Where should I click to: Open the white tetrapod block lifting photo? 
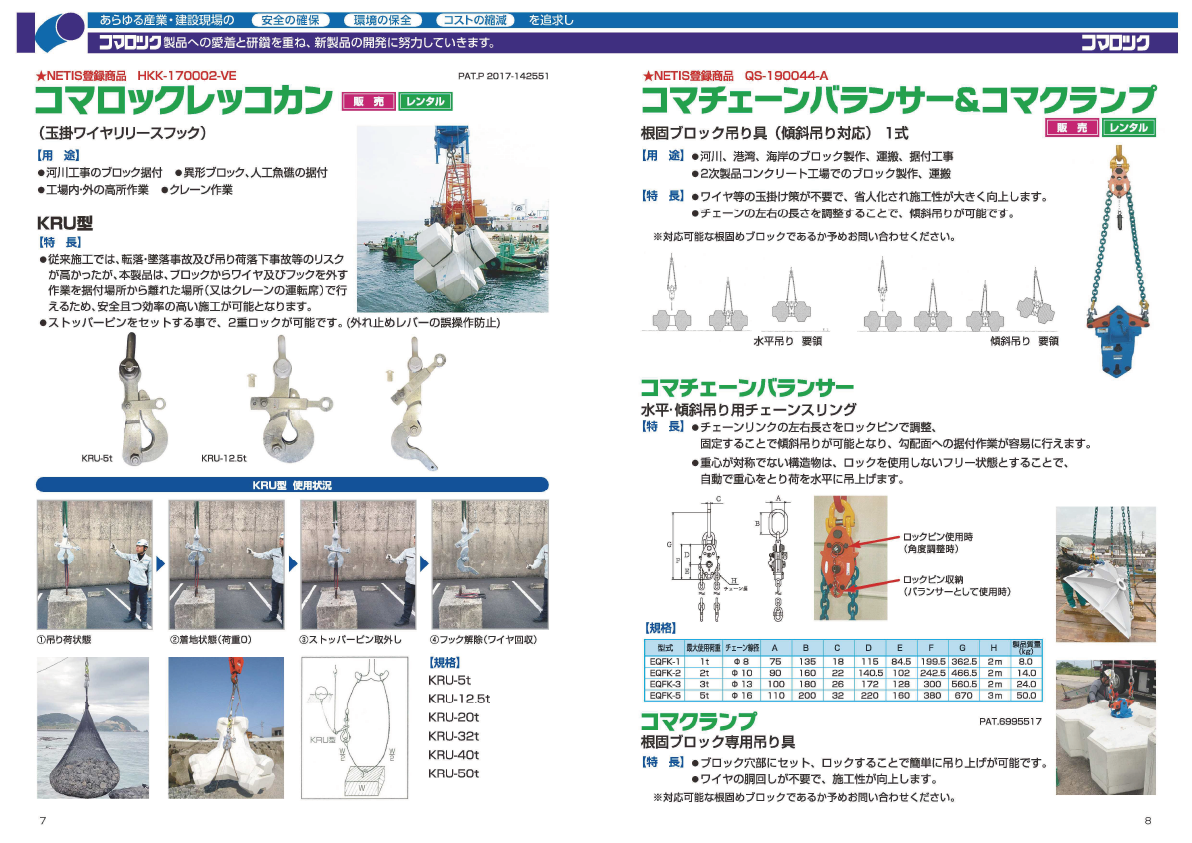tap(226, 728)
